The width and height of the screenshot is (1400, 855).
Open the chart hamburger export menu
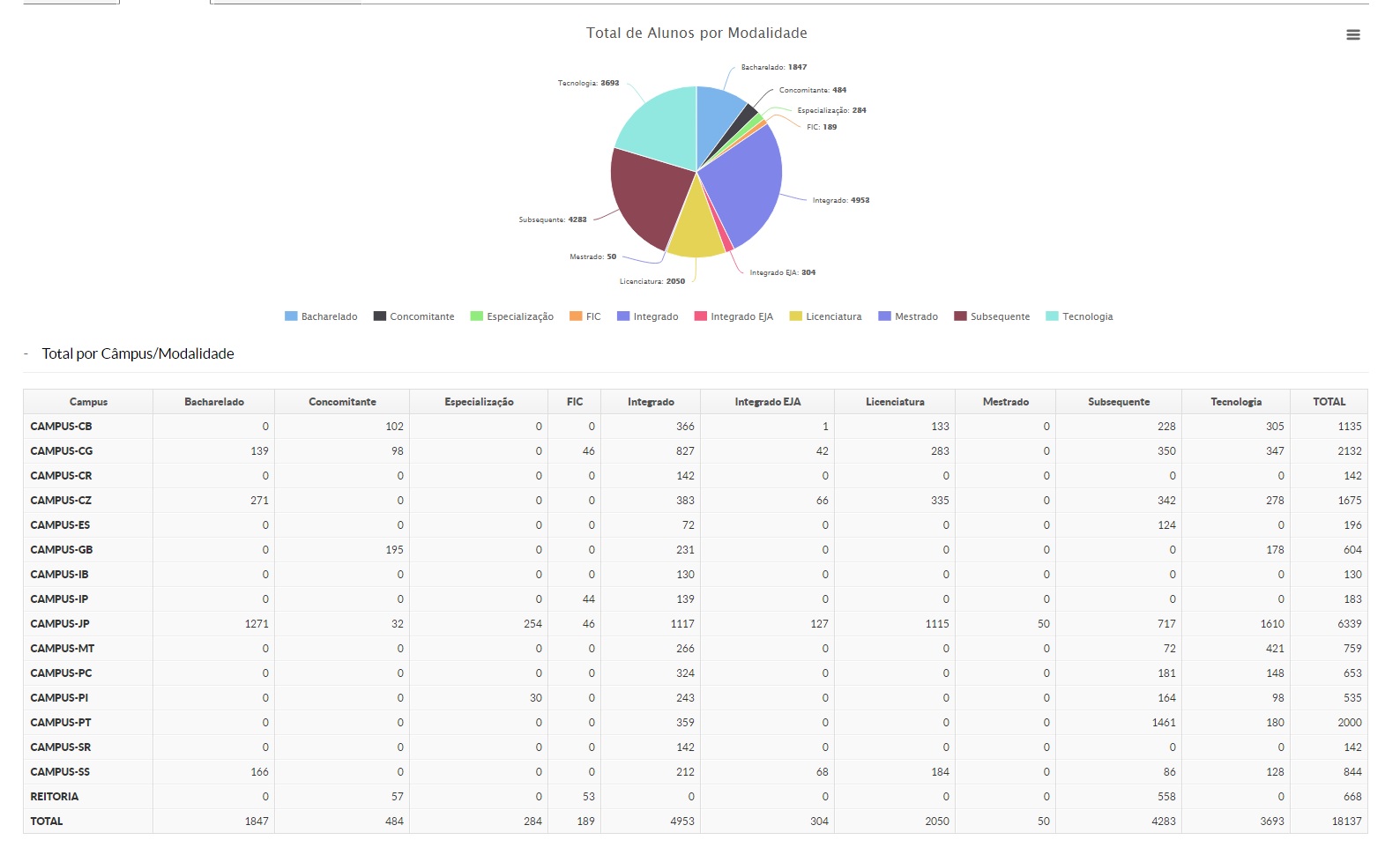(1352, 35)
